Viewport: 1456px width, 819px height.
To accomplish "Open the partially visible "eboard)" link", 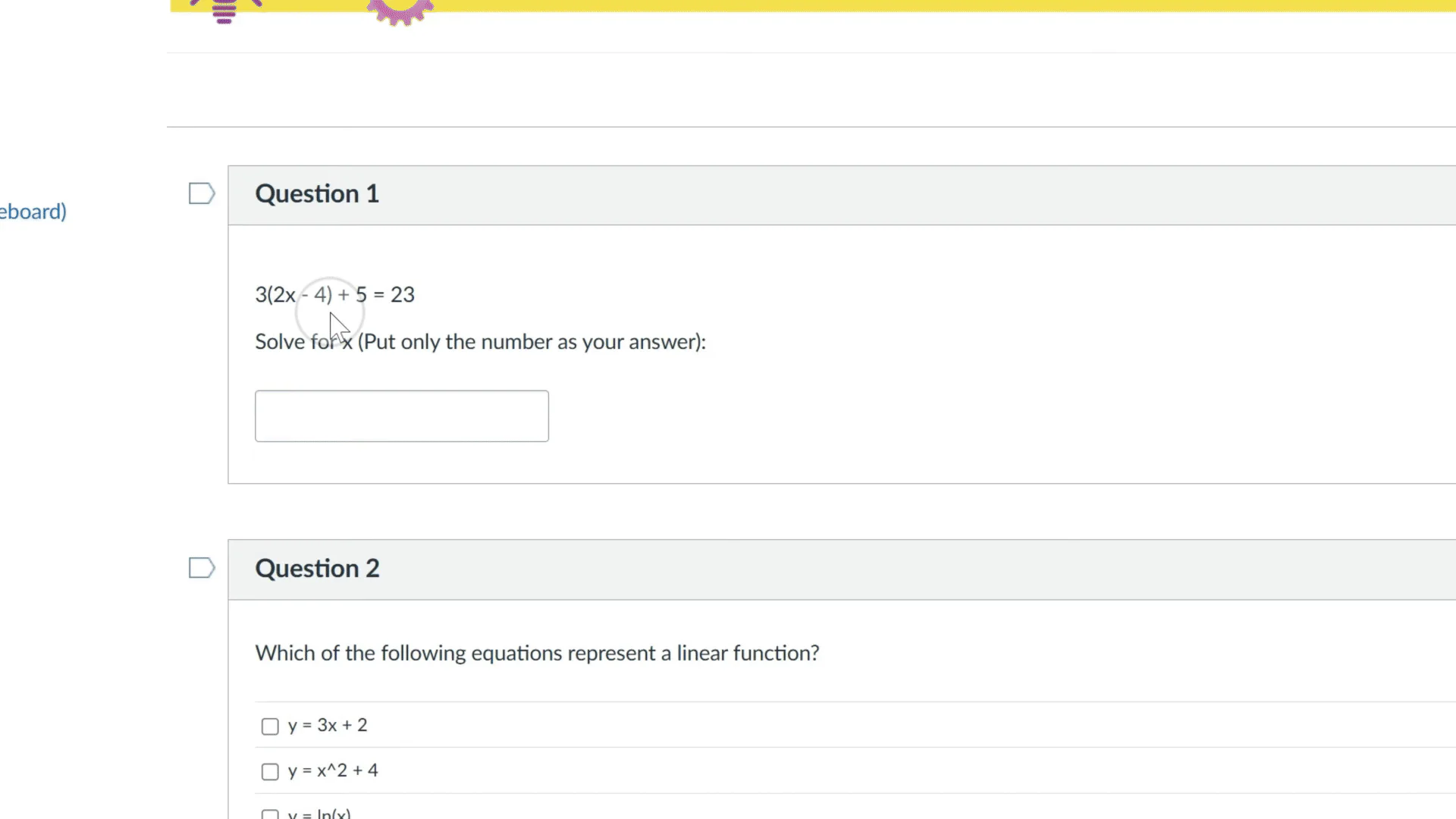I will click(x=33, y=212).
